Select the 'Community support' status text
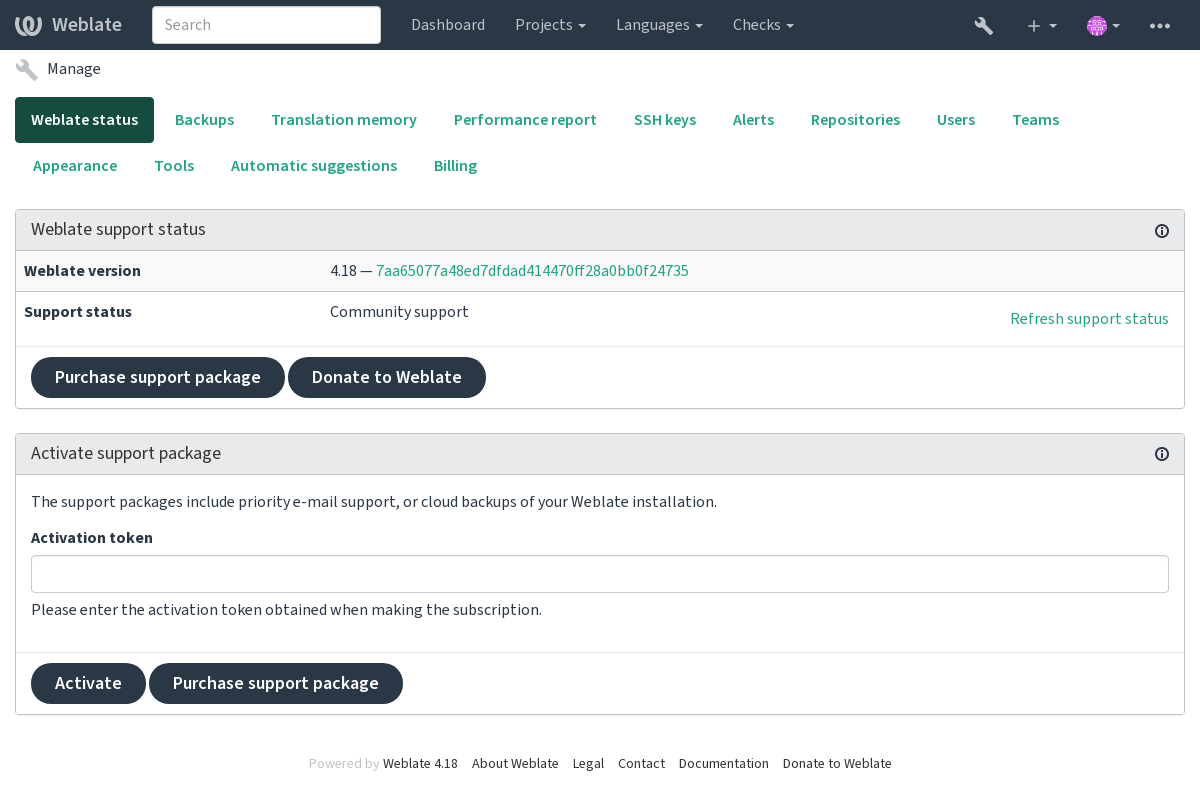Image resolution: width=1200 pixels, height=802 pixels. (x=399, y=312)
